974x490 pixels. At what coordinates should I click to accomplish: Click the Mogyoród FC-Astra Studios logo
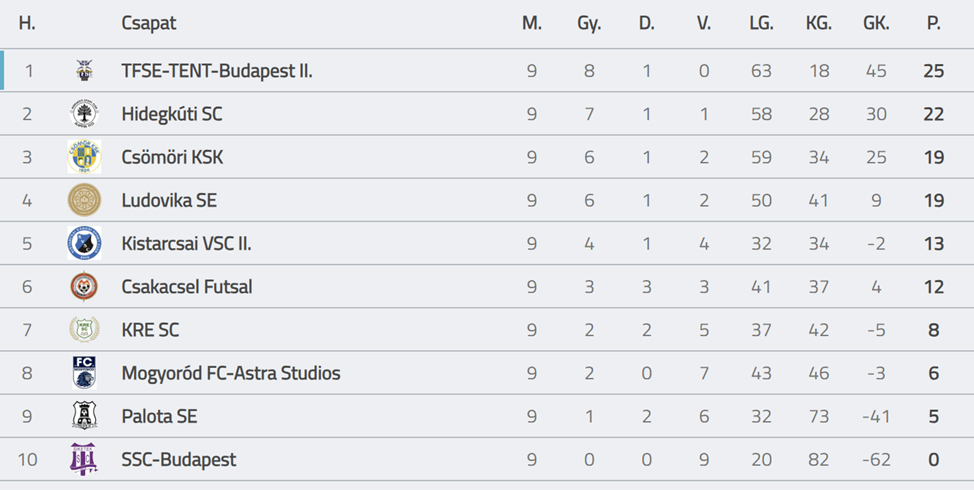tap(84, 373)
